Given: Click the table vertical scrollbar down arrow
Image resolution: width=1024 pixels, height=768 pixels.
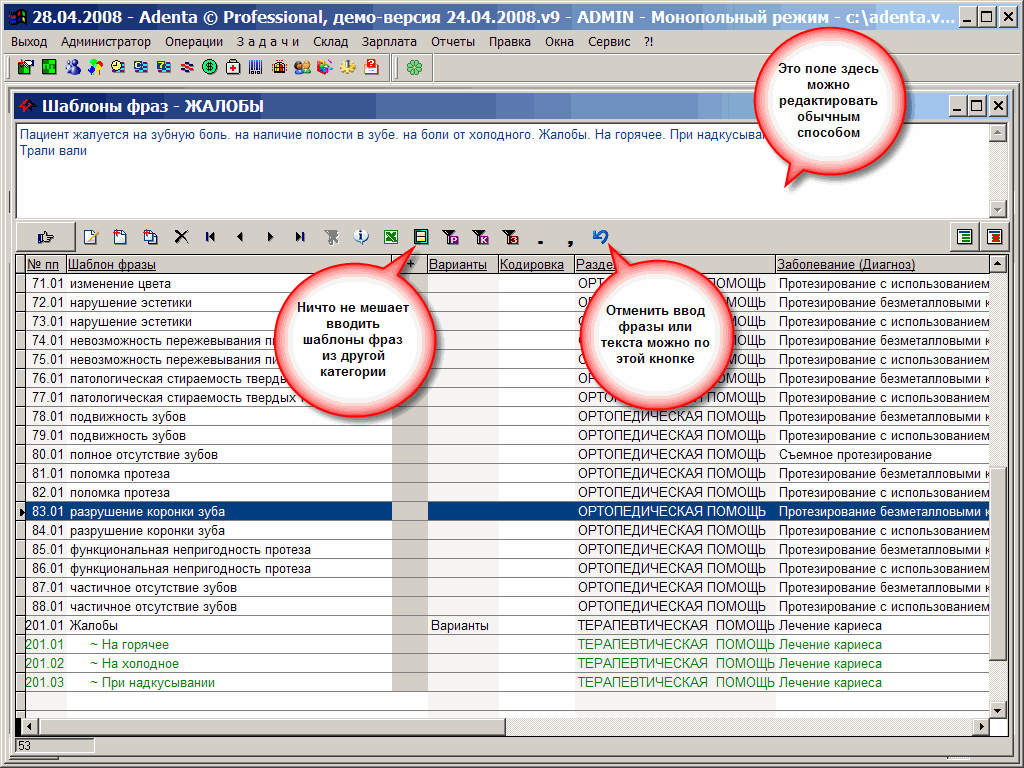Looking at the screenshot, I should click(x=997, y=709).
